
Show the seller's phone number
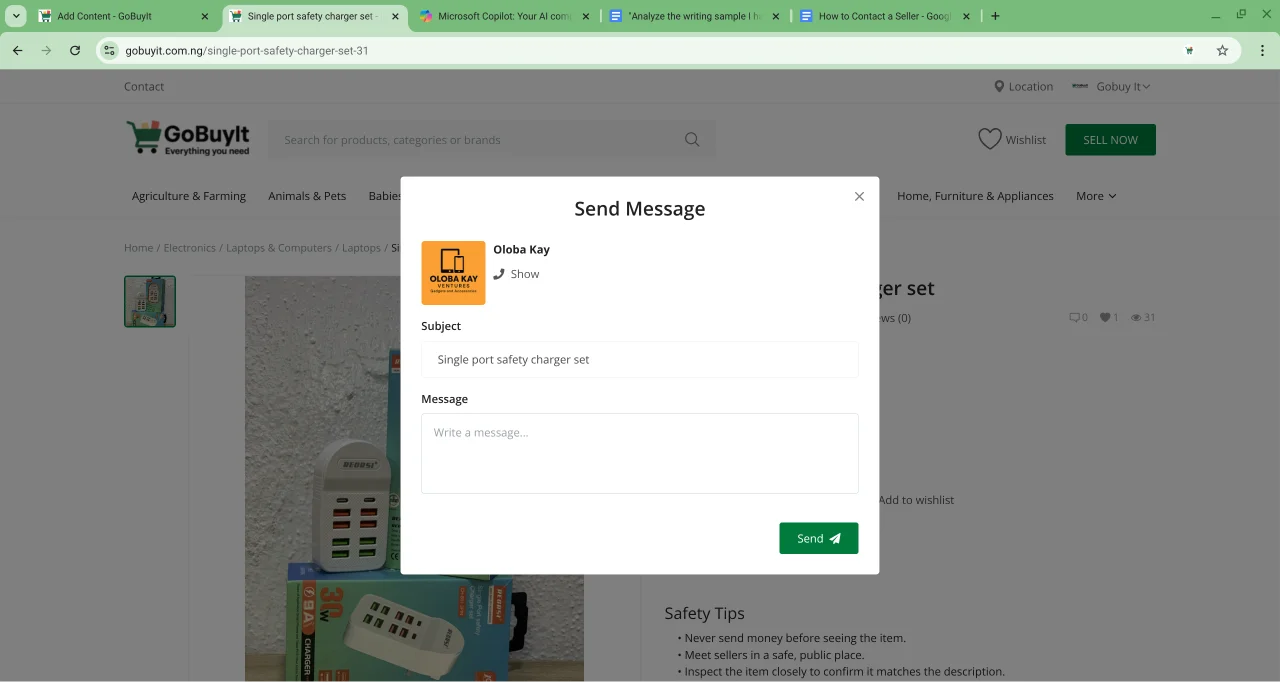(x=516, y=274)
